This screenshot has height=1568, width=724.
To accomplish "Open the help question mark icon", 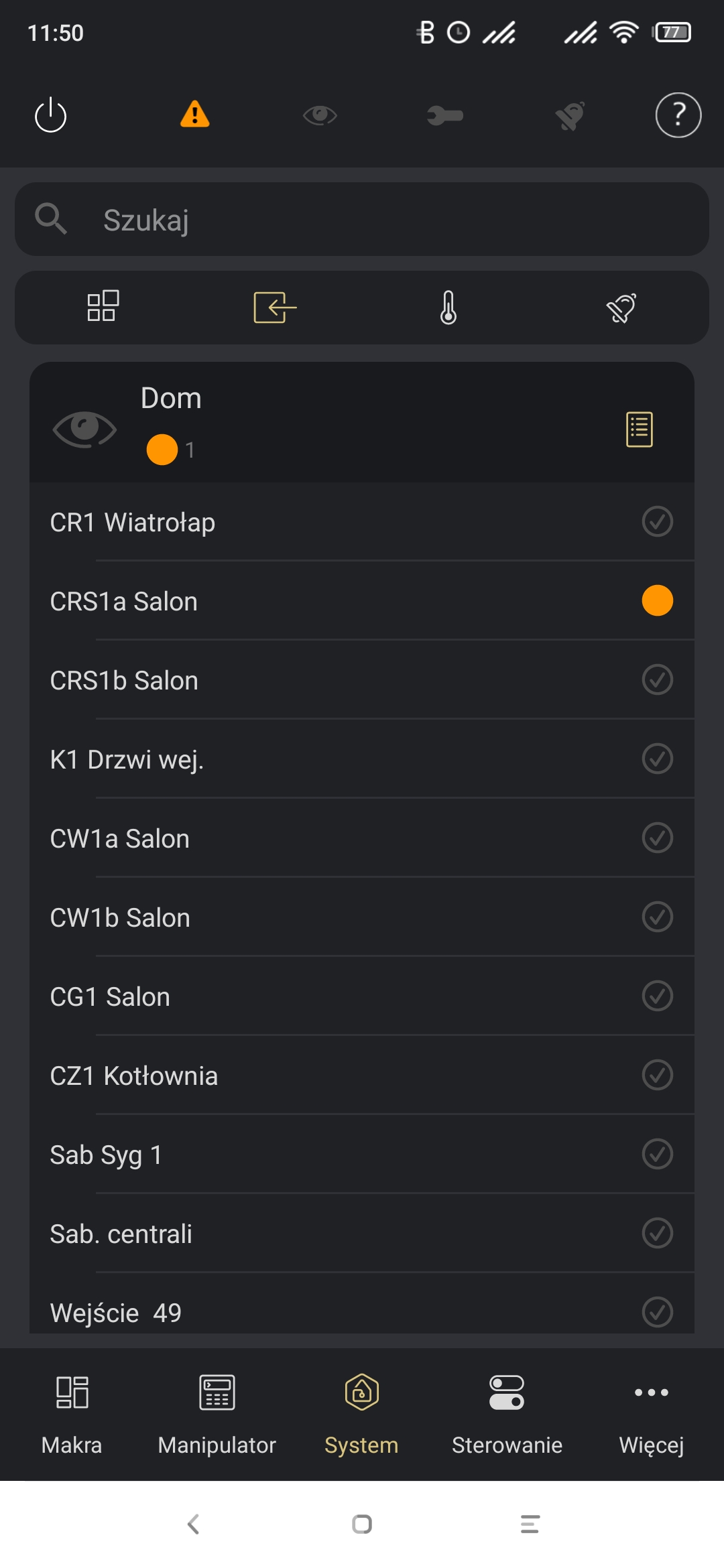I will pos(678,115).
